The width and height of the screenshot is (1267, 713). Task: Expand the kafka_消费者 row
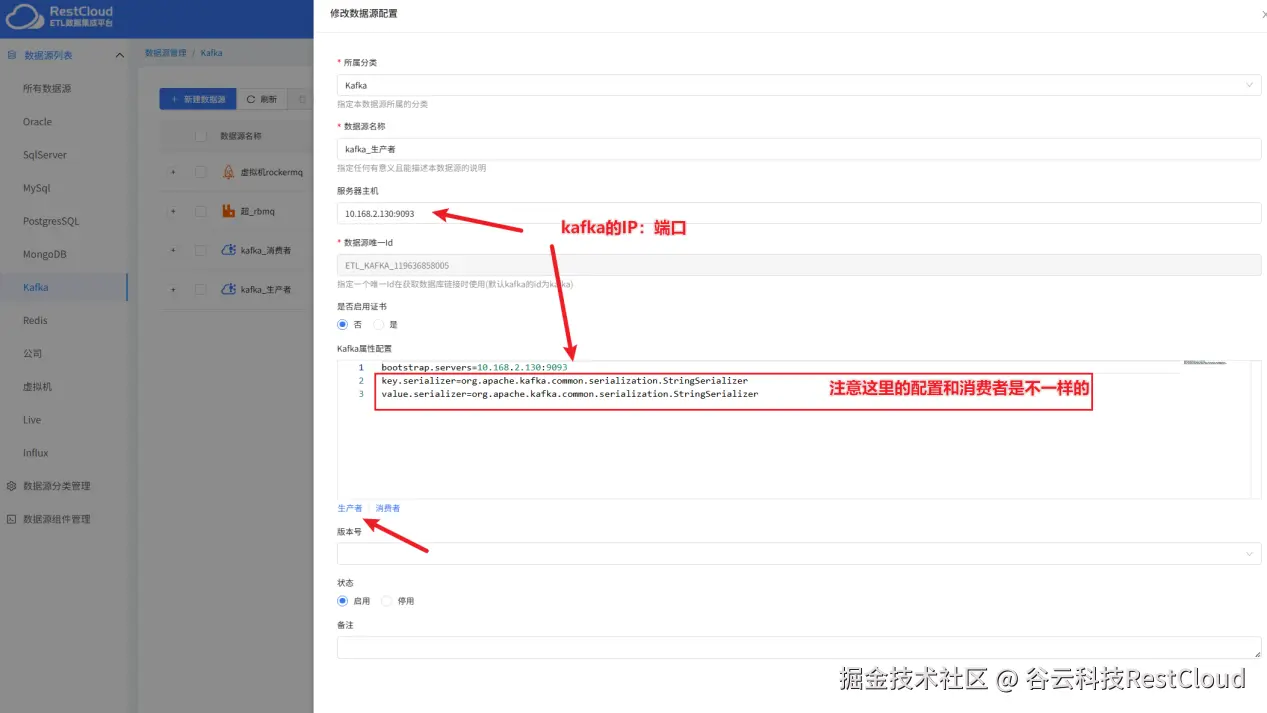click(173, 250)
